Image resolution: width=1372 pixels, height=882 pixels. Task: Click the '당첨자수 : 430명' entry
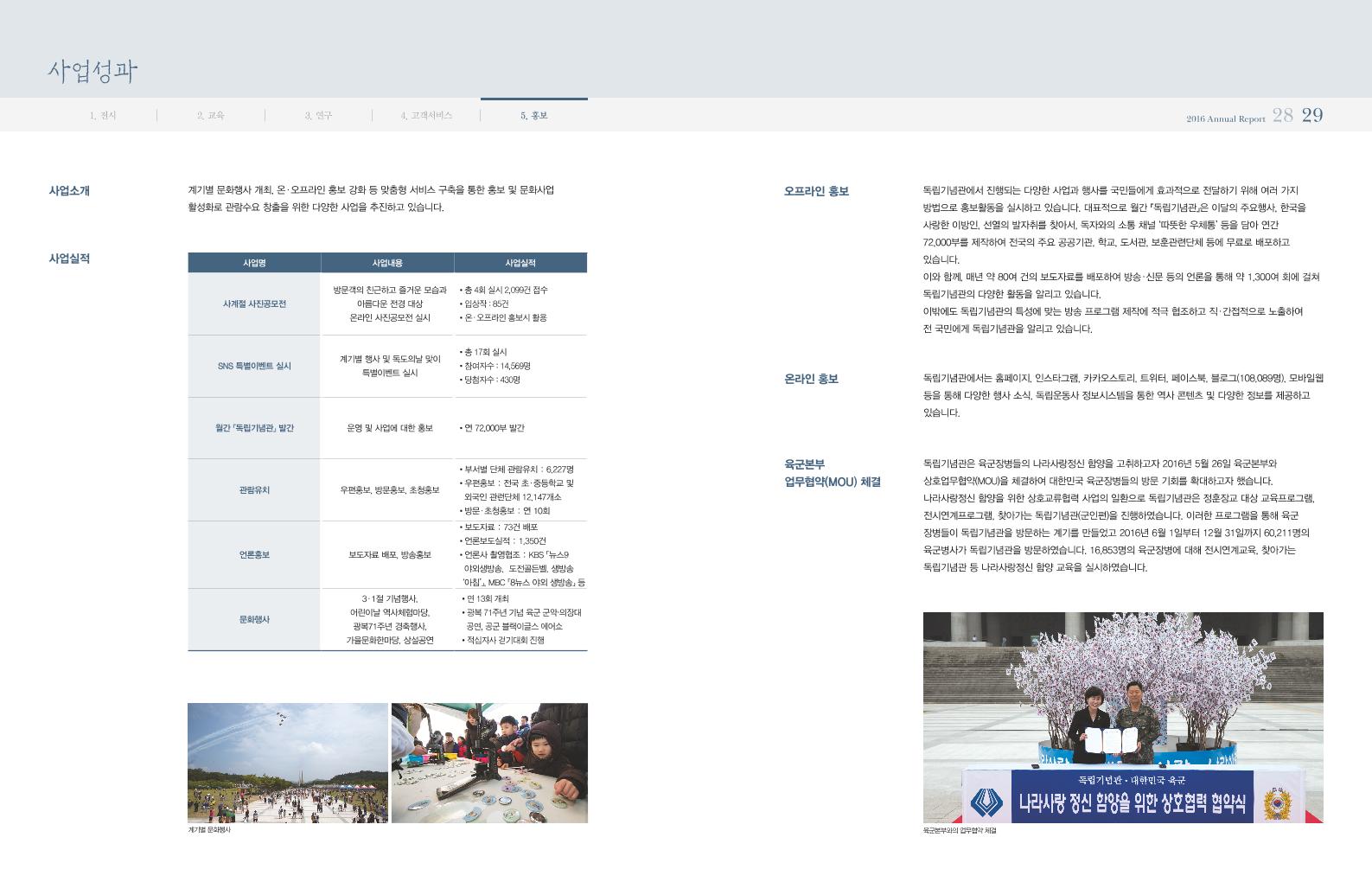[x=490, y=380]
